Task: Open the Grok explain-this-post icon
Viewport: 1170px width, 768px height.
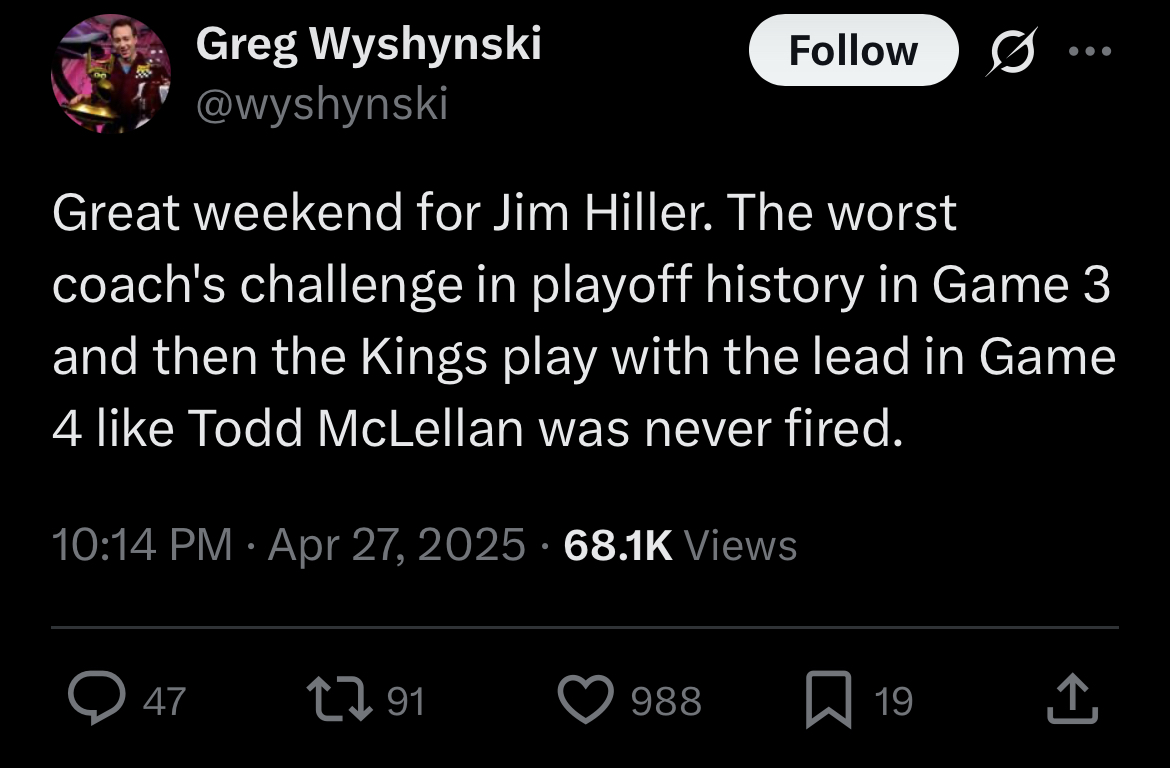Action: 1011,51
